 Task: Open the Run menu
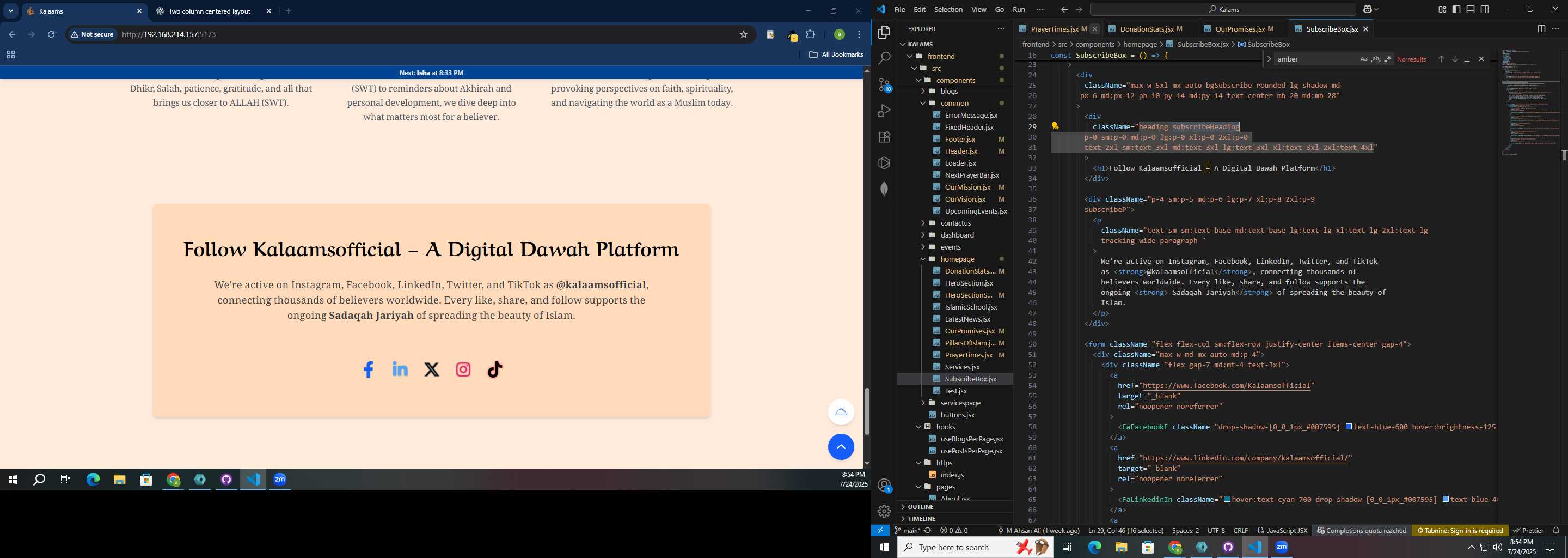(x=1018, y=9)
